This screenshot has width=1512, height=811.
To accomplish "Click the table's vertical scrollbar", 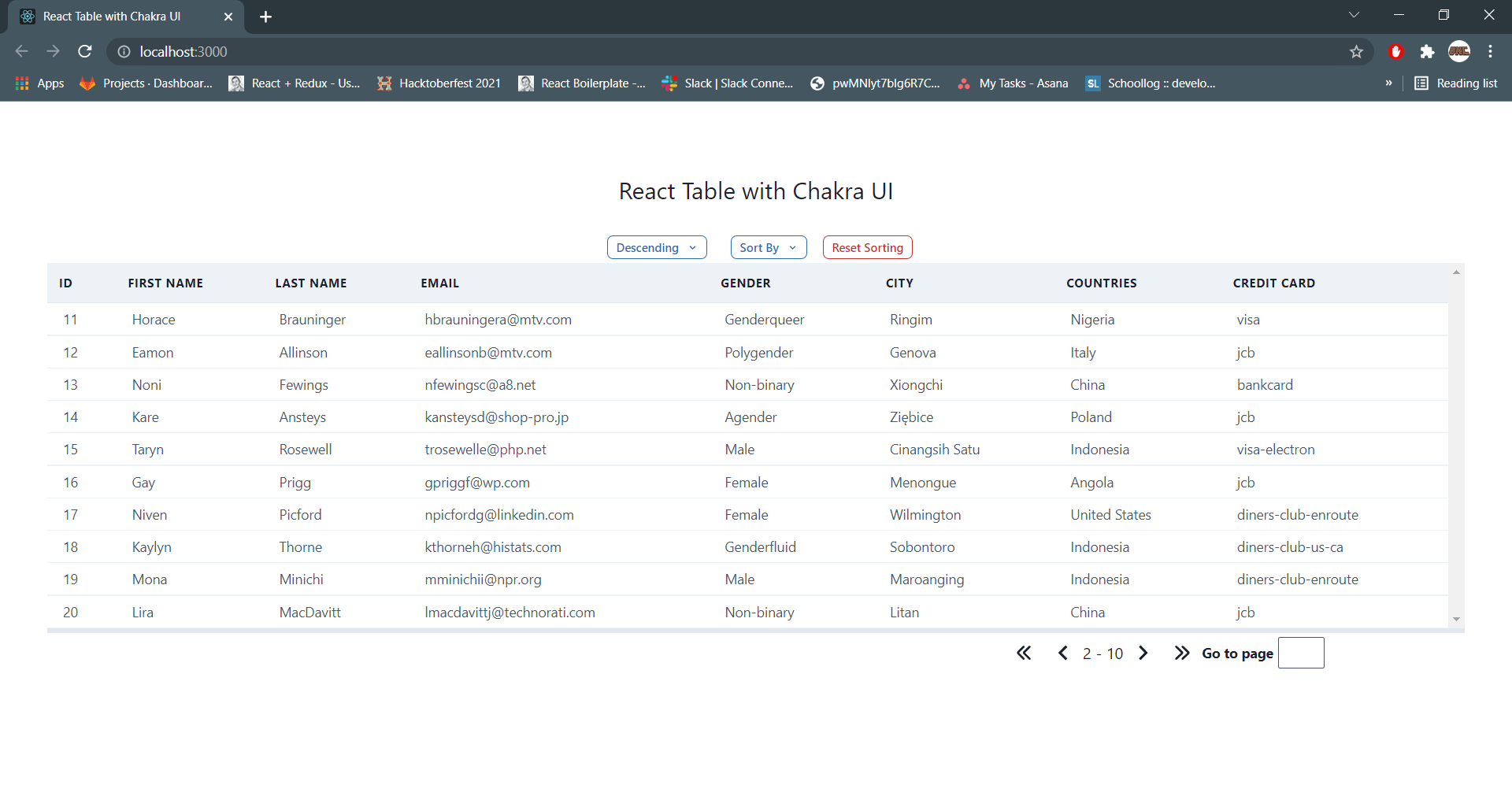I will pos(1456,445).
